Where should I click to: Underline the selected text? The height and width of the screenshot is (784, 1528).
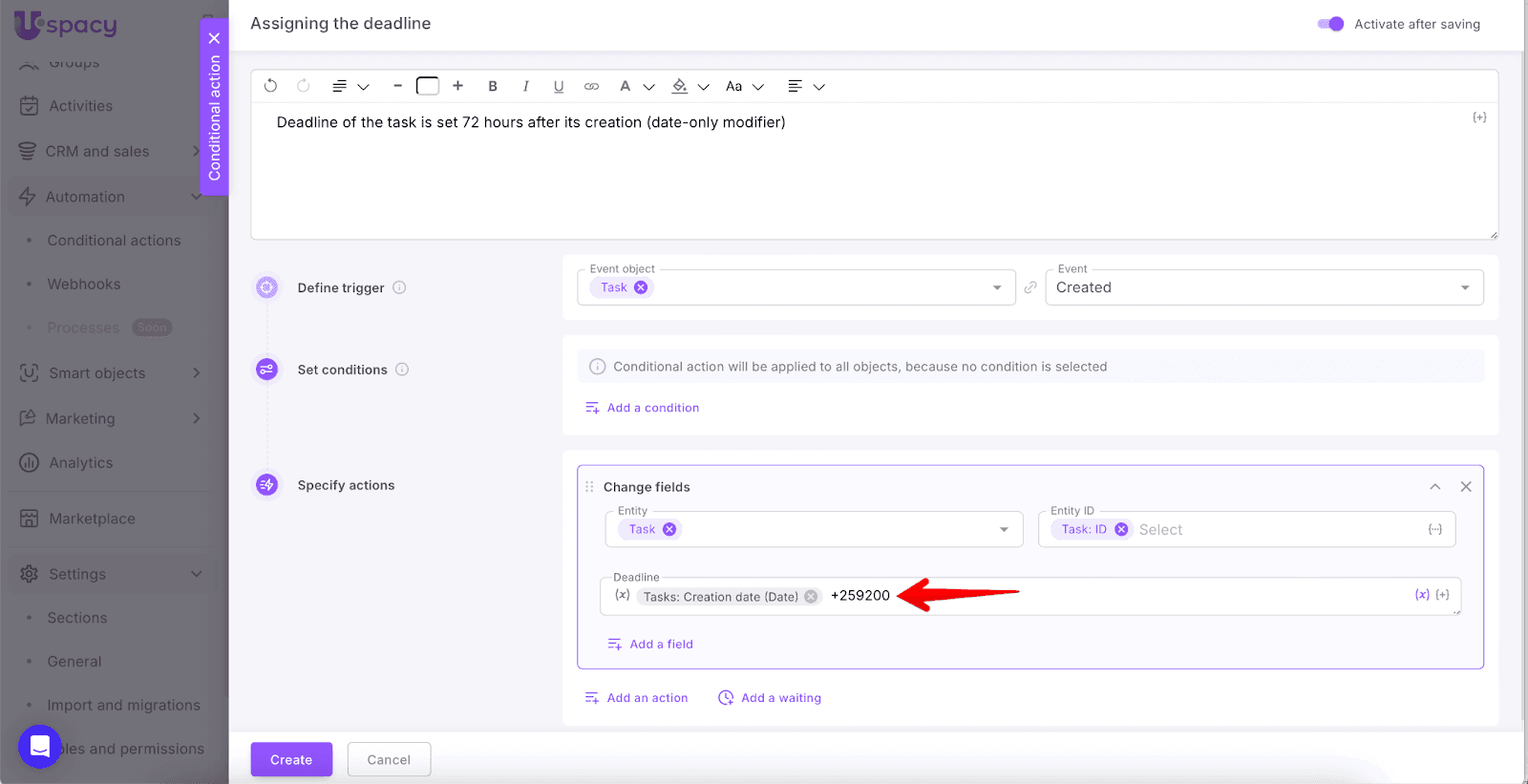pyautogui.click(x=559, y=86)
